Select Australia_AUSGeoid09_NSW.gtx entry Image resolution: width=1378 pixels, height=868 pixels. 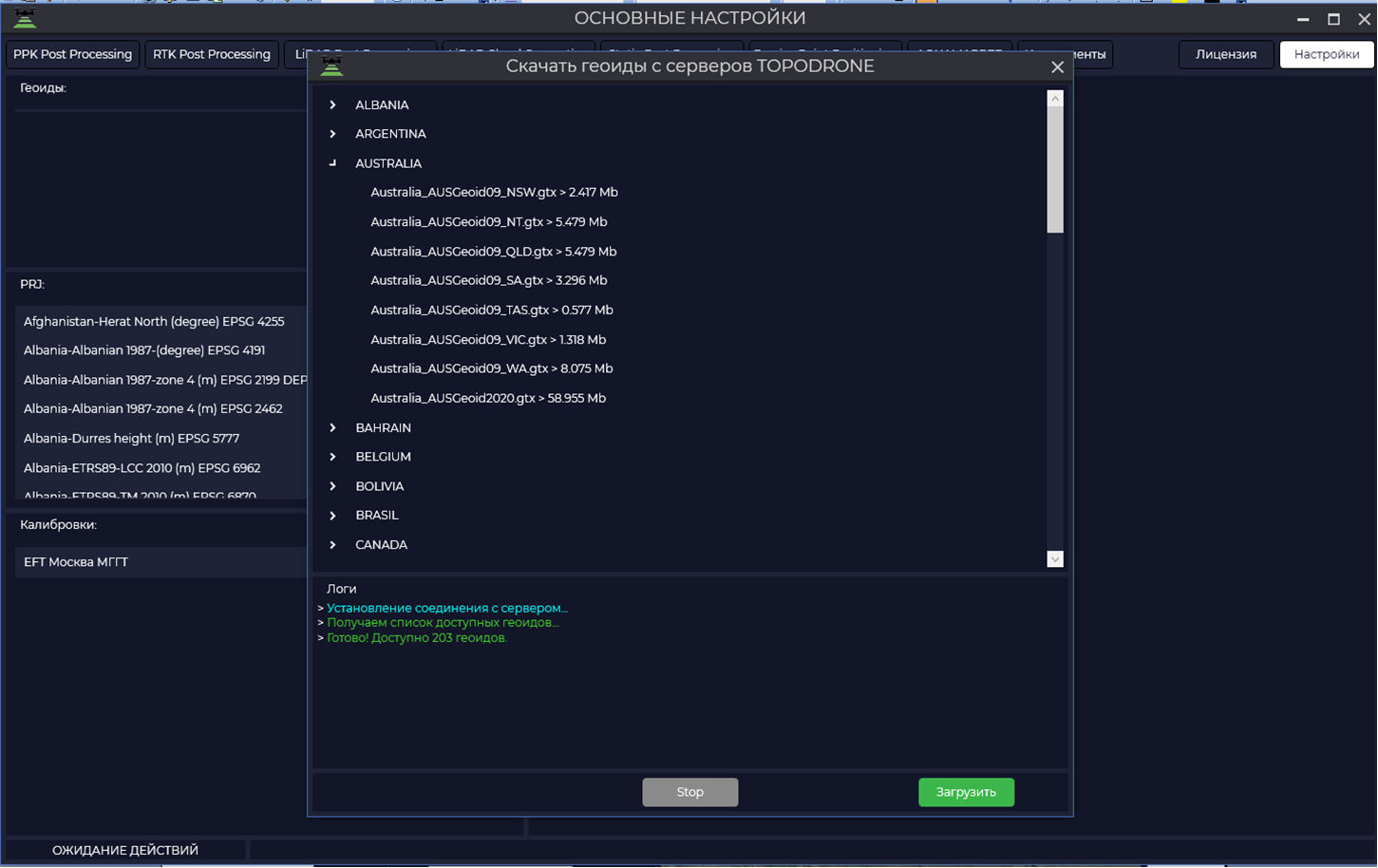pos(494,192)
